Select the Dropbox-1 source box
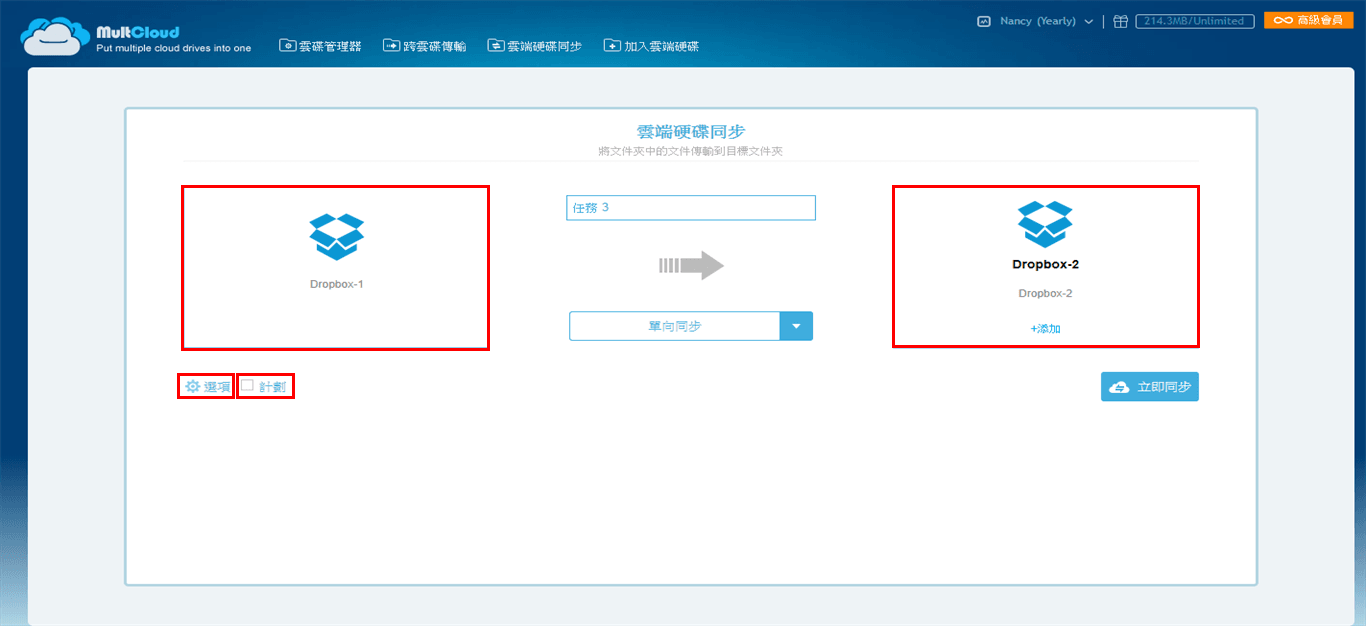Screen dimensions: 1366x626 [x=335, y=268]
